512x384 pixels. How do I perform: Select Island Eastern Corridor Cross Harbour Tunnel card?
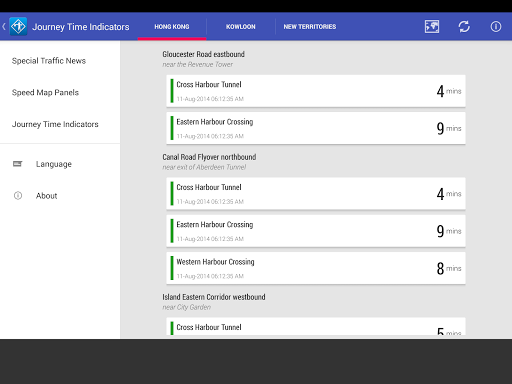(x=316, y=327)
